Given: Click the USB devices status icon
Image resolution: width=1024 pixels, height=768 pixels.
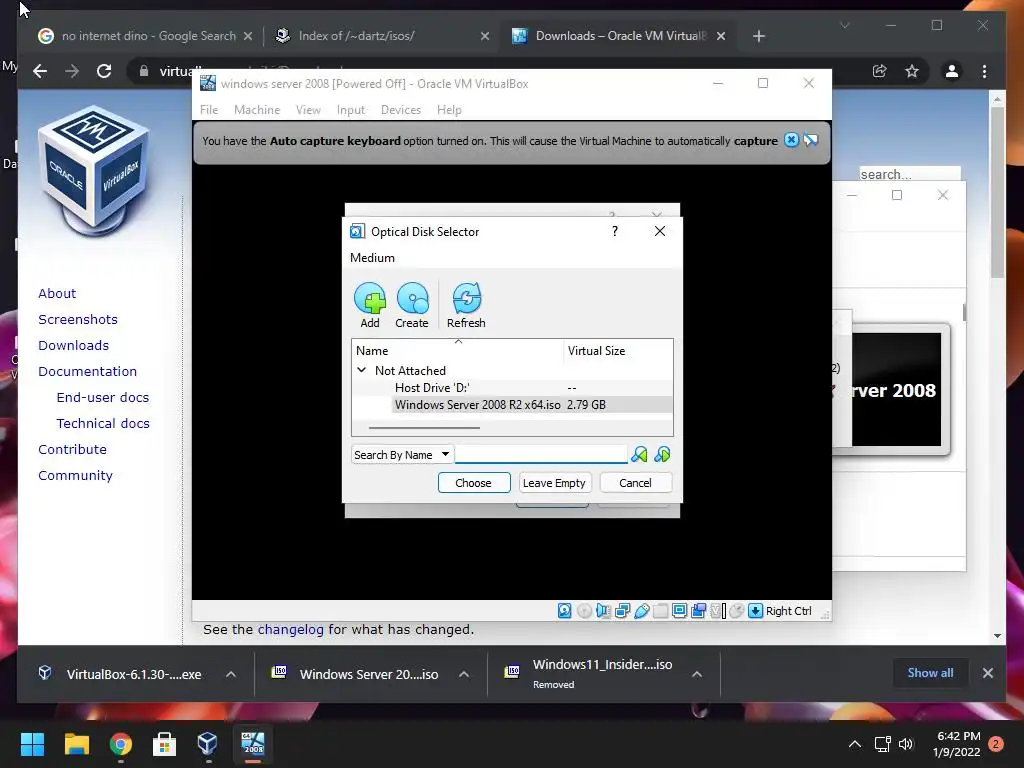Looking at the screenshot, I should click(641, 611).
